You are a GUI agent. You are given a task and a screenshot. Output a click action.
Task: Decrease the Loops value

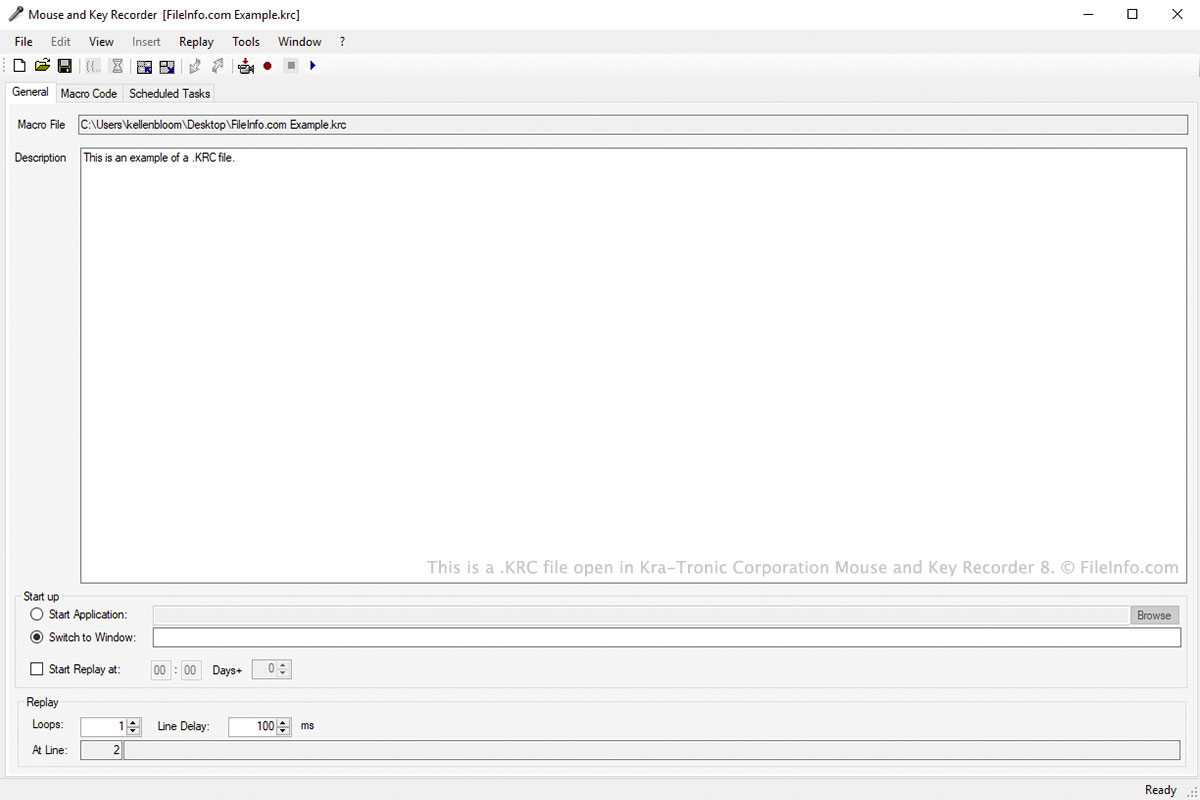pyautogui.click(x=134, y=731)
